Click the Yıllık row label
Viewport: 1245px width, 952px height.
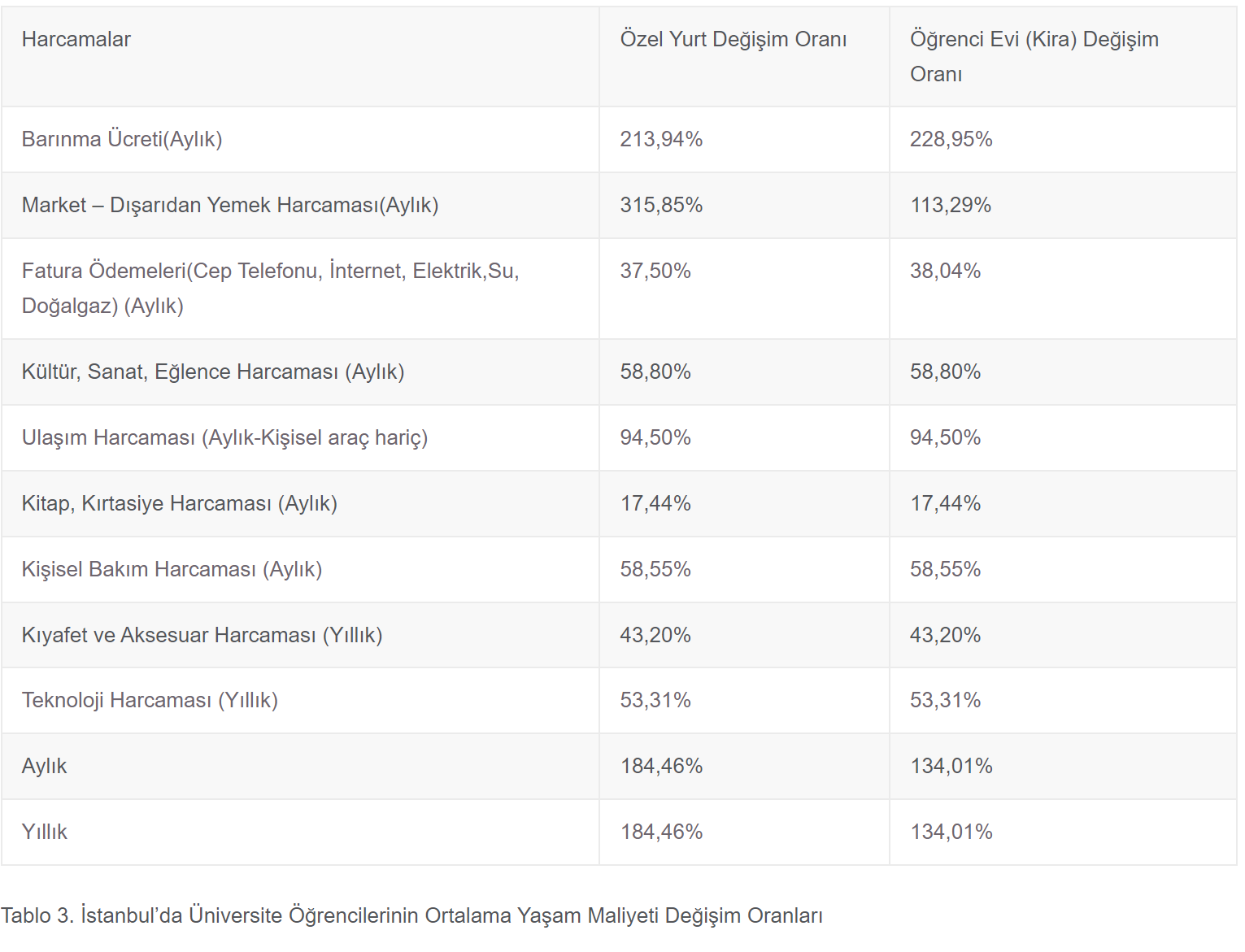[45, 832]
